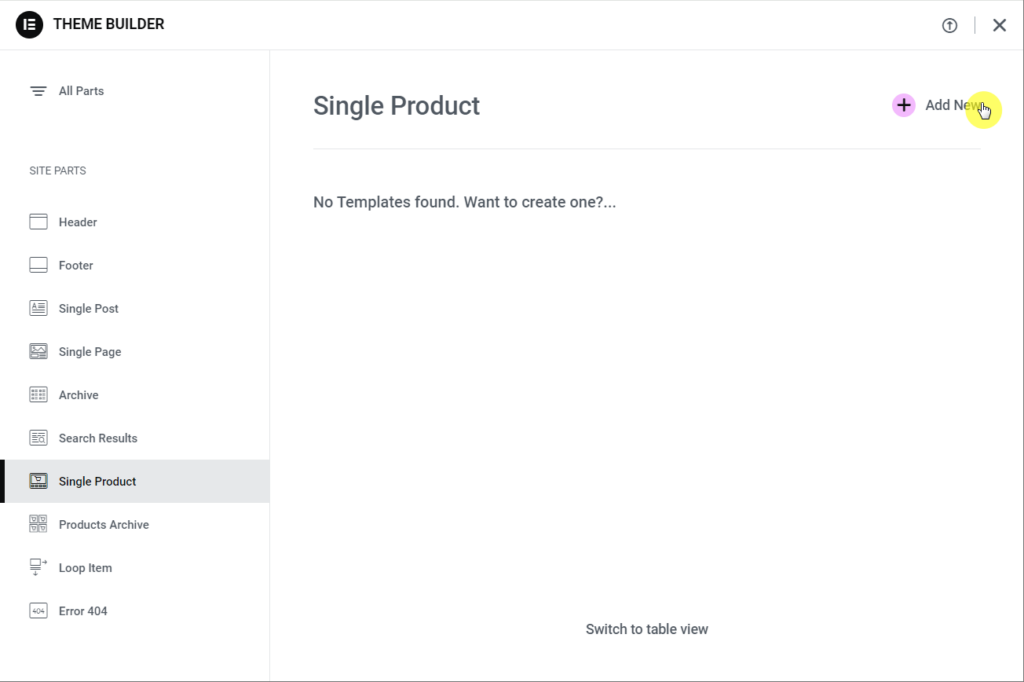The height and width of the screenshot is (682, 1024).
Task: Click the Single Product cart icon
Action: (39, 481)
